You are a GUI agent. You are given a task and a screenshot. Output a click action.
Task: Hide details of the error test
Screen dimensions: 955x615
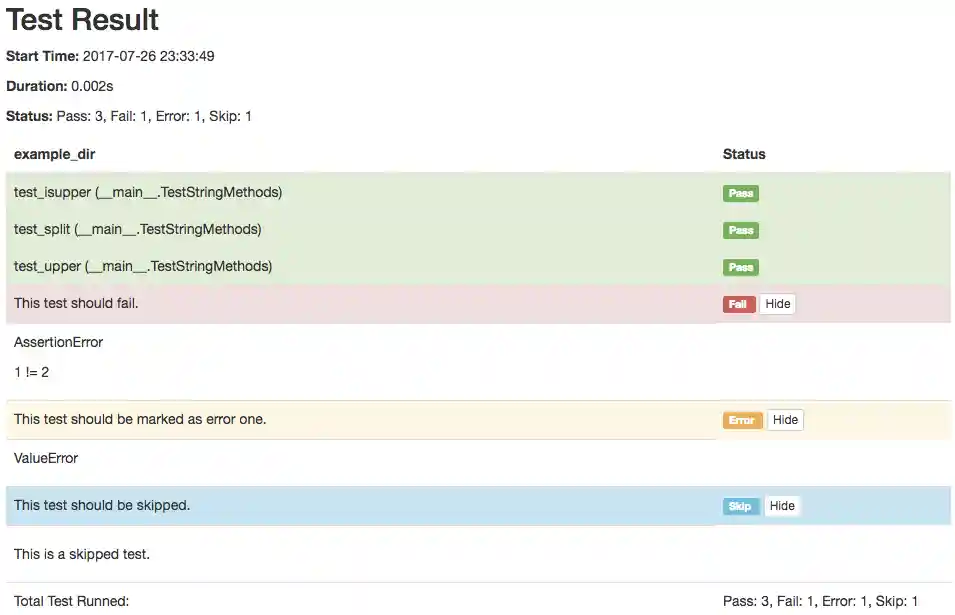coord(785,420)
